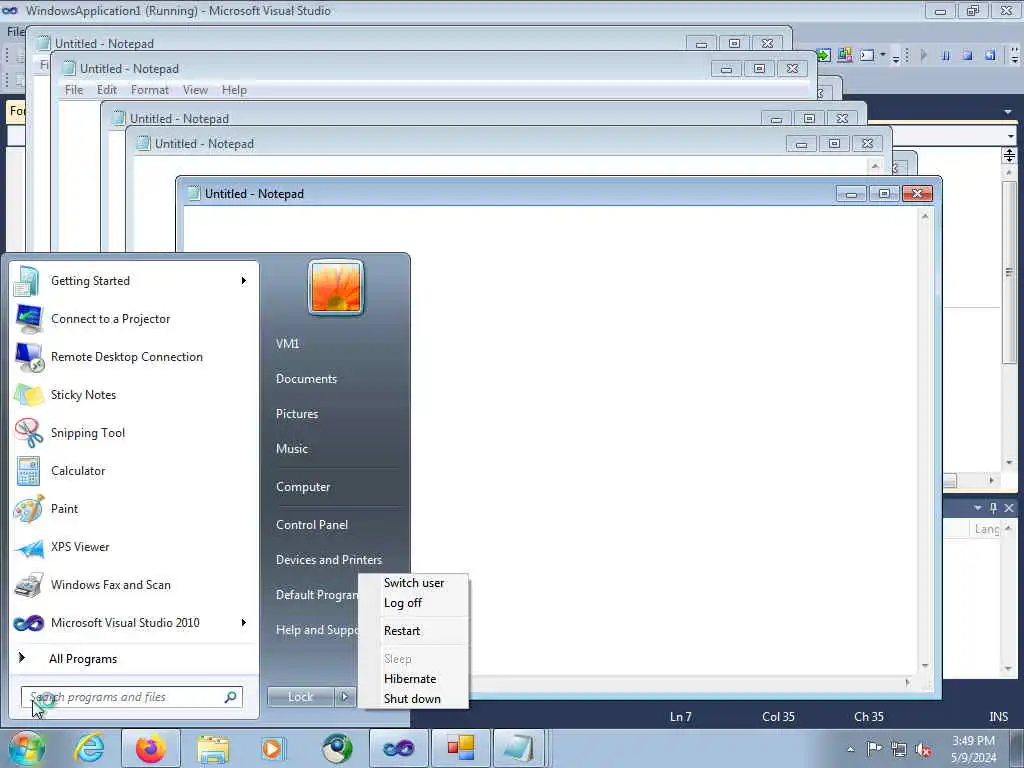The height and width of the screenshot is (768, 1024).
Task: Open the Visual Studio panel dropdown arrow beside pin
Action: click(978, 507)
